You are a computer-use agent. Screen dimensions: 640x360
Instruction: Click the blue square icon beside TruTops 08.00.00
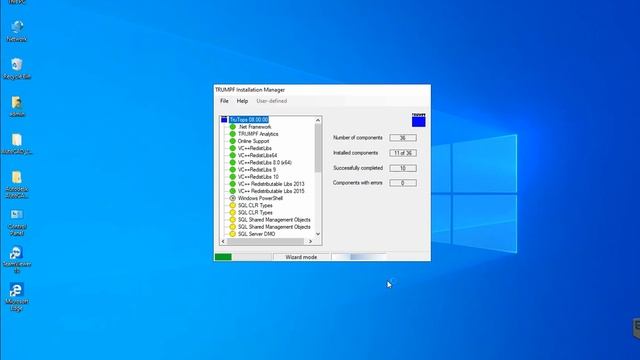(224, 120)
